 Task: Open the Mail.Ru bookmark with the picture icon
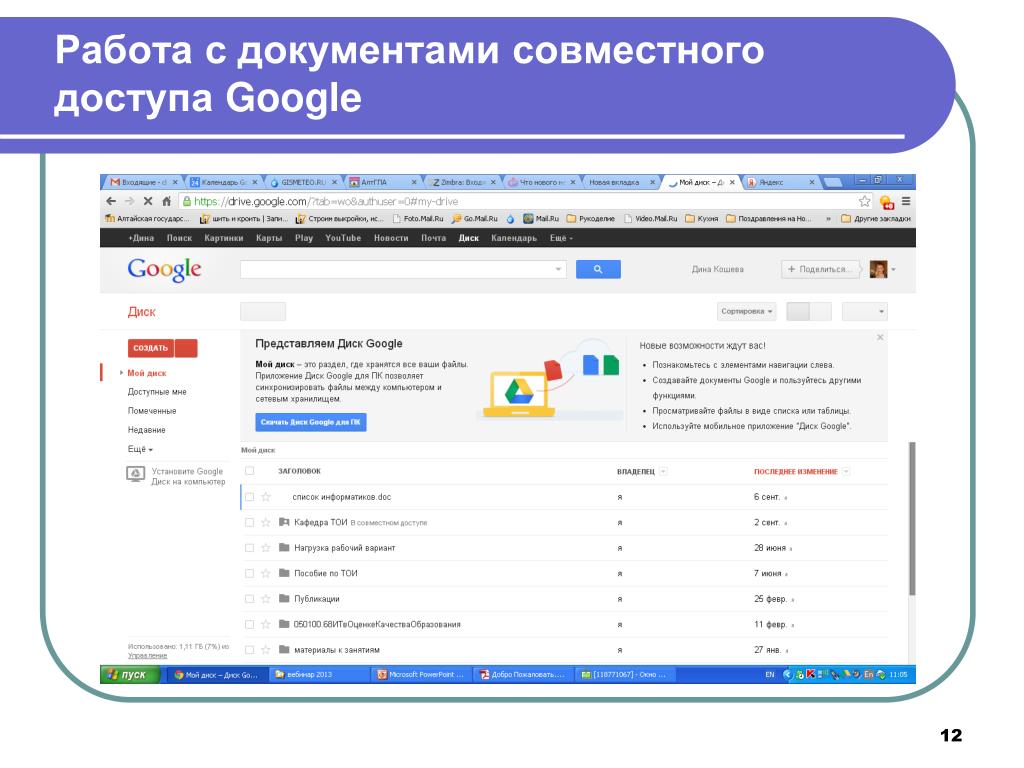[541, 219]
